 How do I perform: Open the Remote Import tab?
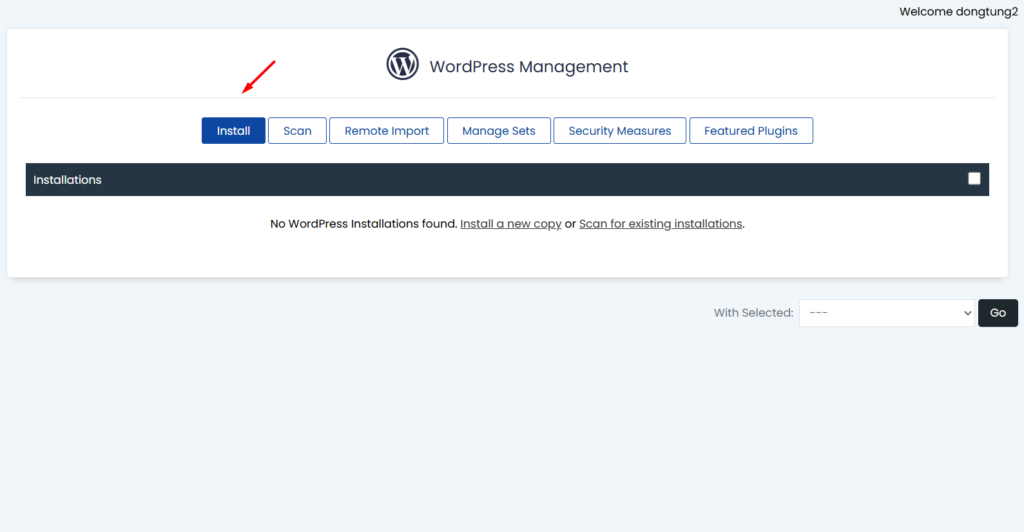(387, 131)
